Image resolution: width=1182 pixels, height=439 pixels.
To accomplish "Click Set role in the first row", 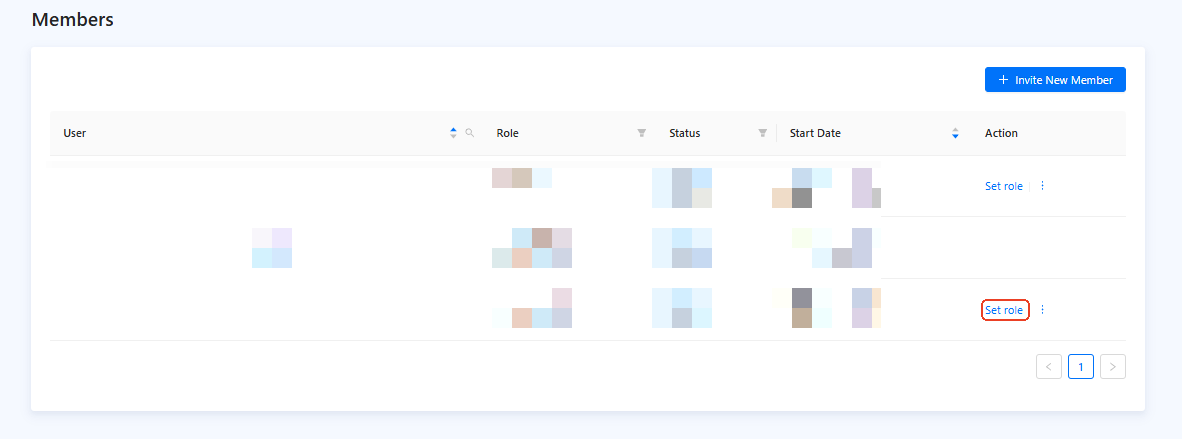I will [1003, 186].
